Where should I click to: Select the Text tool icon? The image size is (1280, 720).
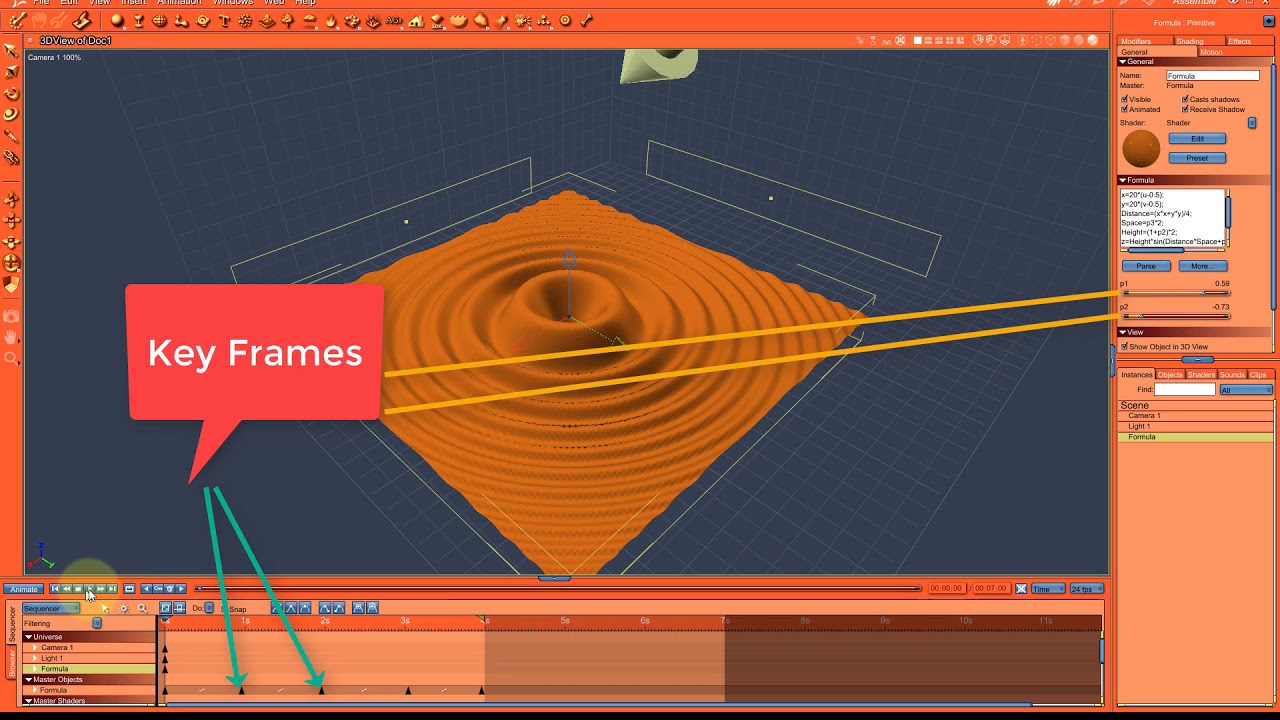click(x=225, y=20)
